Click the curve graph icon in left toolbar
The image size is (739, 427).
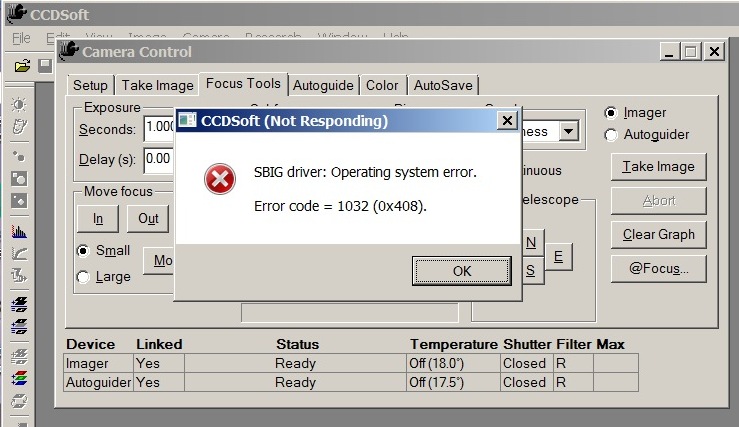(x=19, y=253)
